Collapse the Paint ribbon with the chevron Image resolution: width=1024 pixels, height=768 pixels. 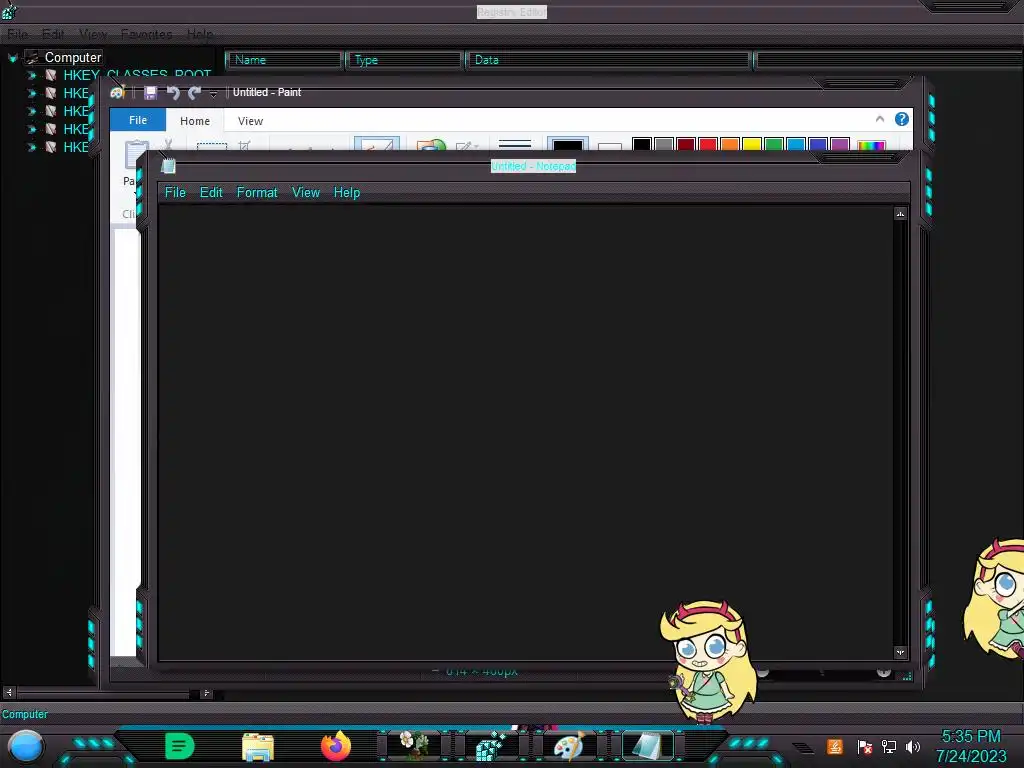880,119
